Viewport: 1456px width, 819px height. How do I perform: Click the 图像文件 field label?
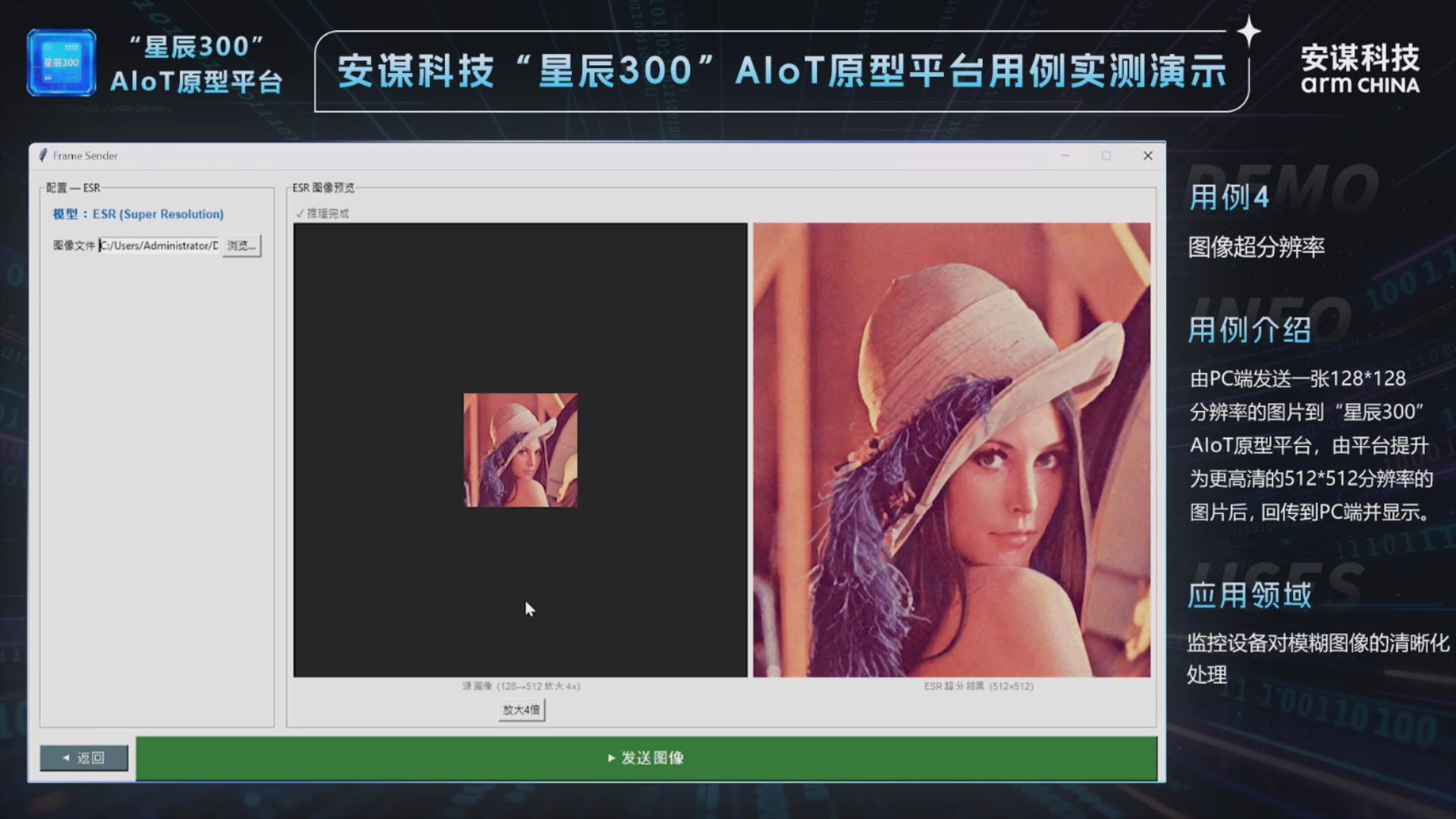click(x=74, y=246)
